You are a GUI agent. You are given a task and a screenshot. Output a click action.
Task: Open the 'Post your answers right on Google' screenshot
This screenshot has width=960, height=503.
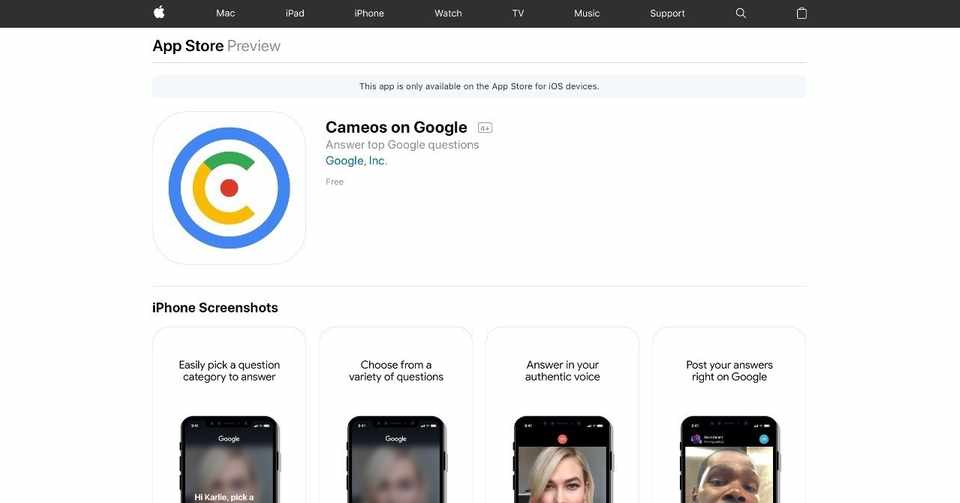729,415
